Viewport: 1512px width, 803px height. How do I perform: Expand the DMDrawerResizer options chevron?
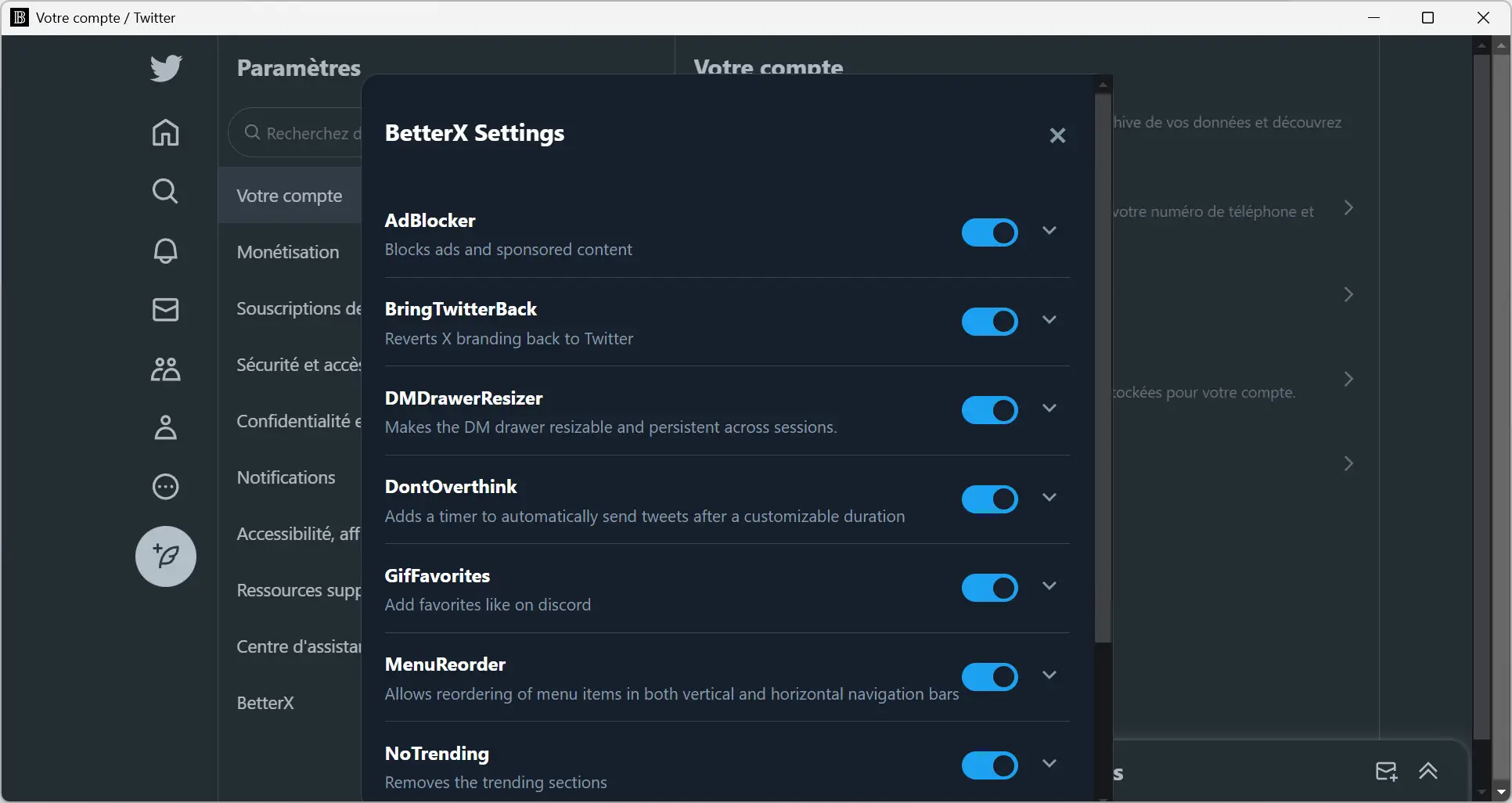[x=1049, y=409]
